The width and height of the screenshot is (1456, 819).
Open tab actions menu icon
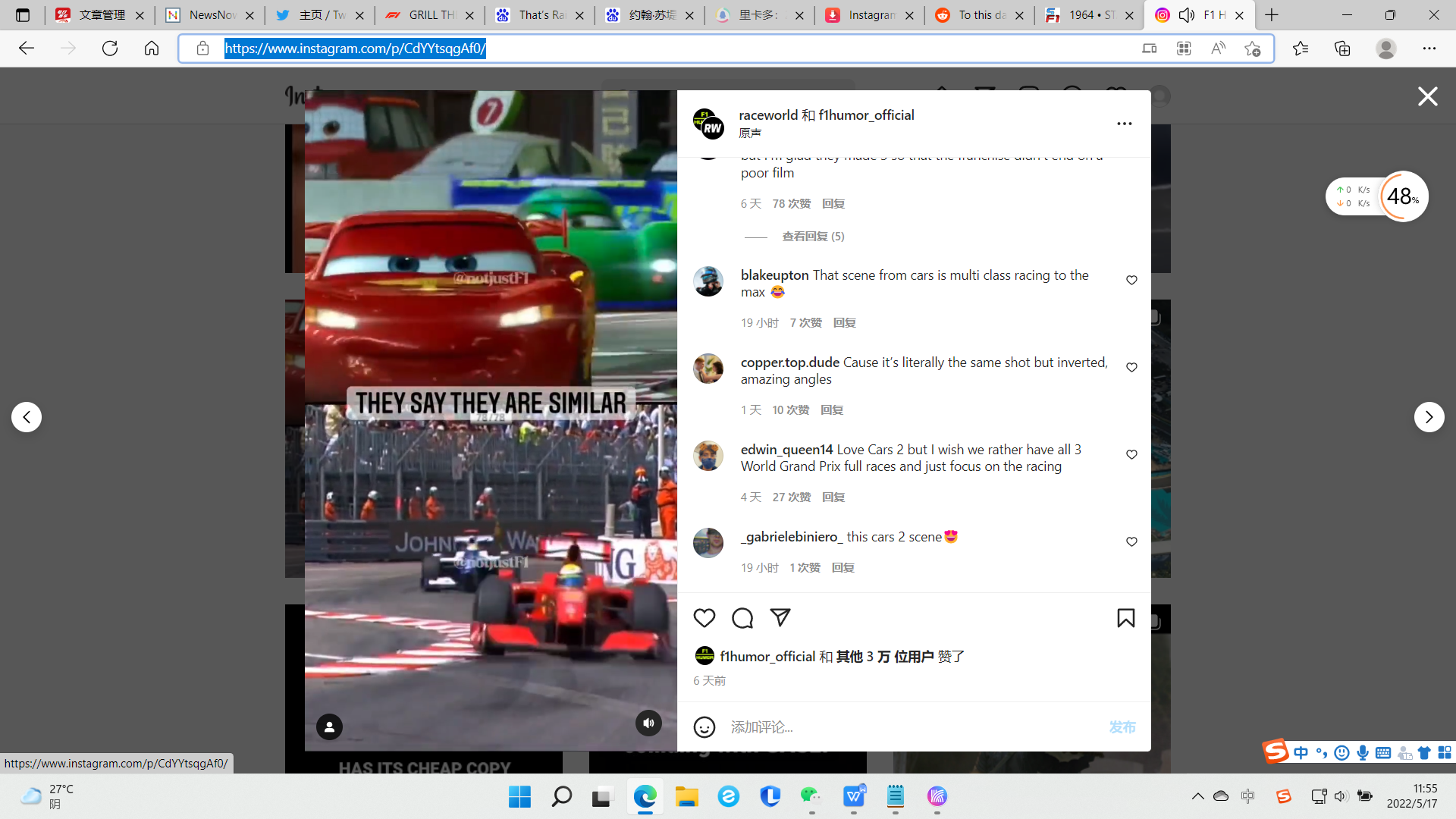tap(23, 15)
